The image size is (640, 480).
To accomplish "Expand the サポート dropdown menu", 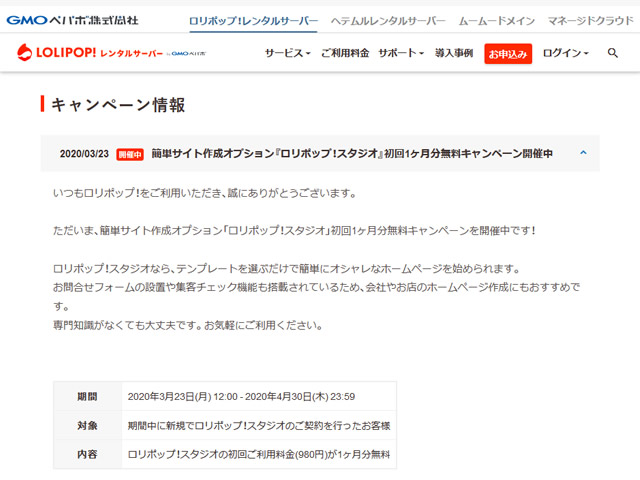I will 401,53.
